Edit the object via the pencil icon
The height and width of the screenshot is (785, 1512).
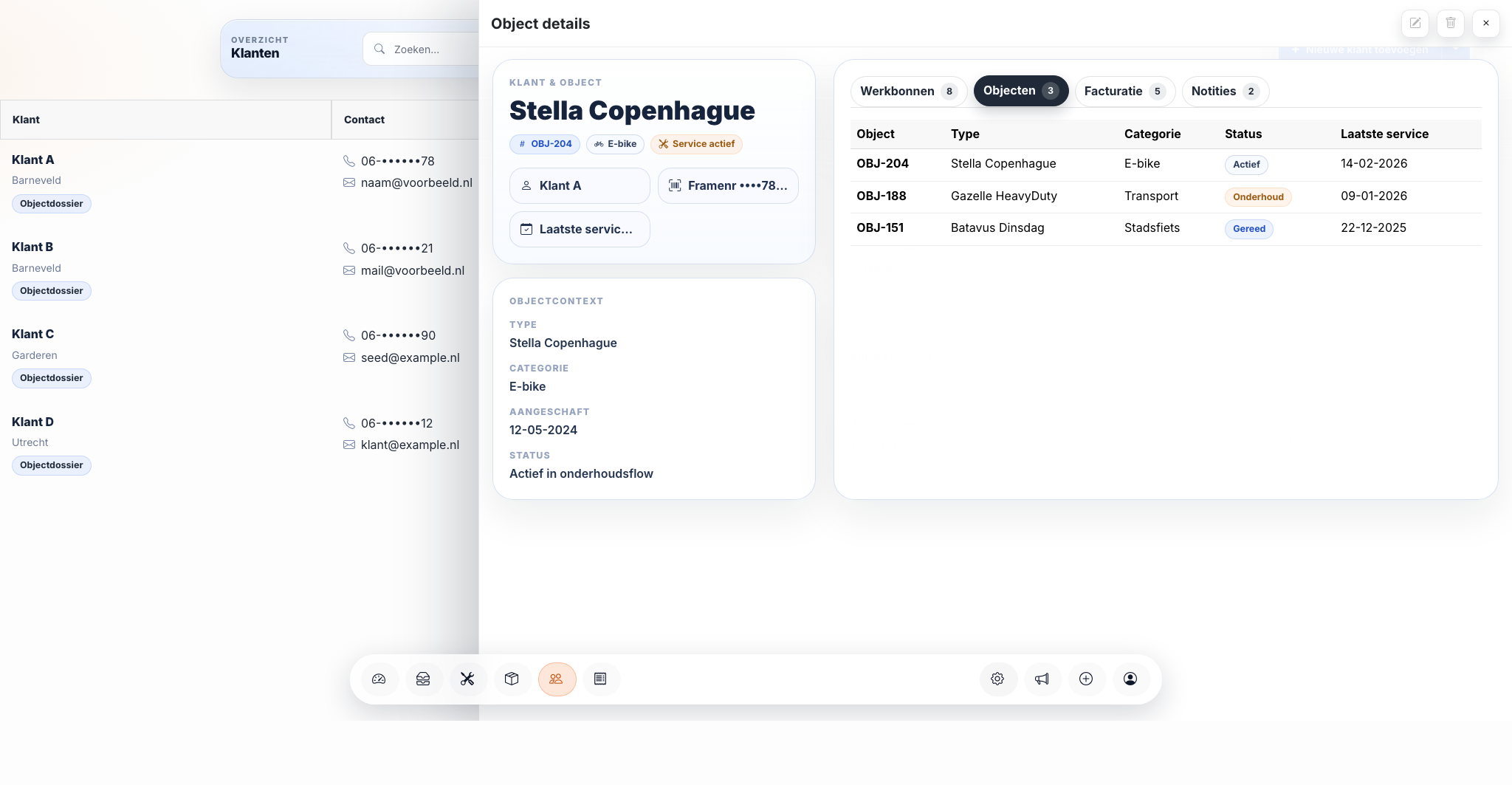(1415, 23)
